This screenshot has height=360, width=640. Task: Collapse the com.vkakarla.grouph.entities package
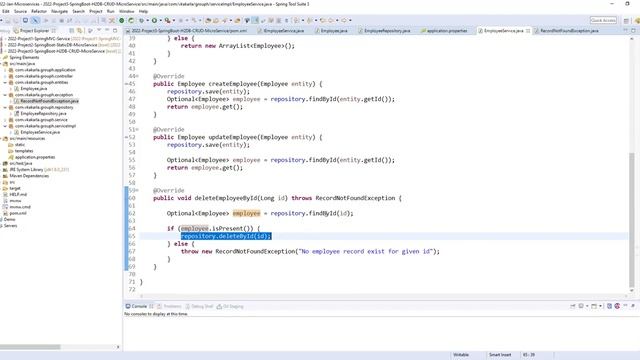[x=5, y=82]
